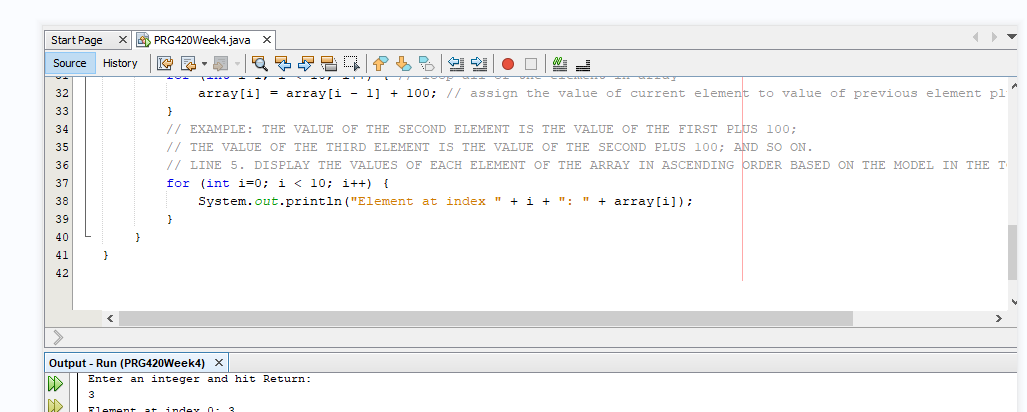Uncomment selected lines icon

(x=583, y=64)
